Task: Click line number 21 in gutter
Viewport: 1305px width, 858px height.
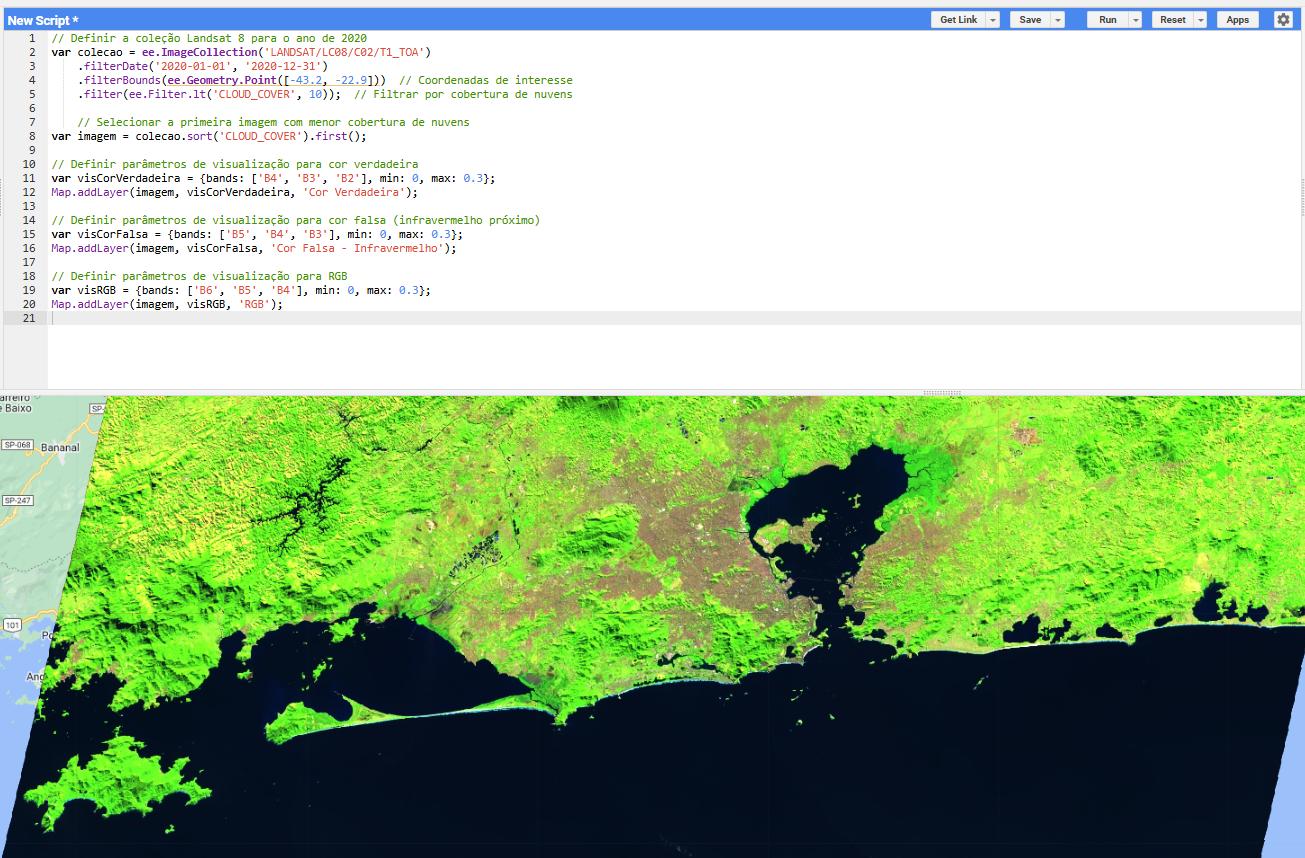Action: 29,318
